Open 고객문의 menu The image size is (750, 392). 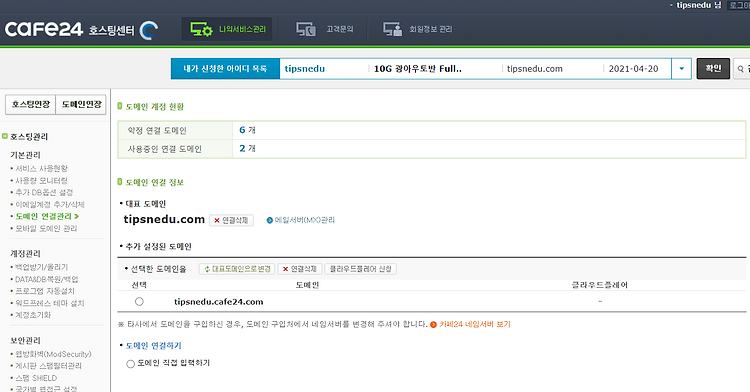pos(325,29)
